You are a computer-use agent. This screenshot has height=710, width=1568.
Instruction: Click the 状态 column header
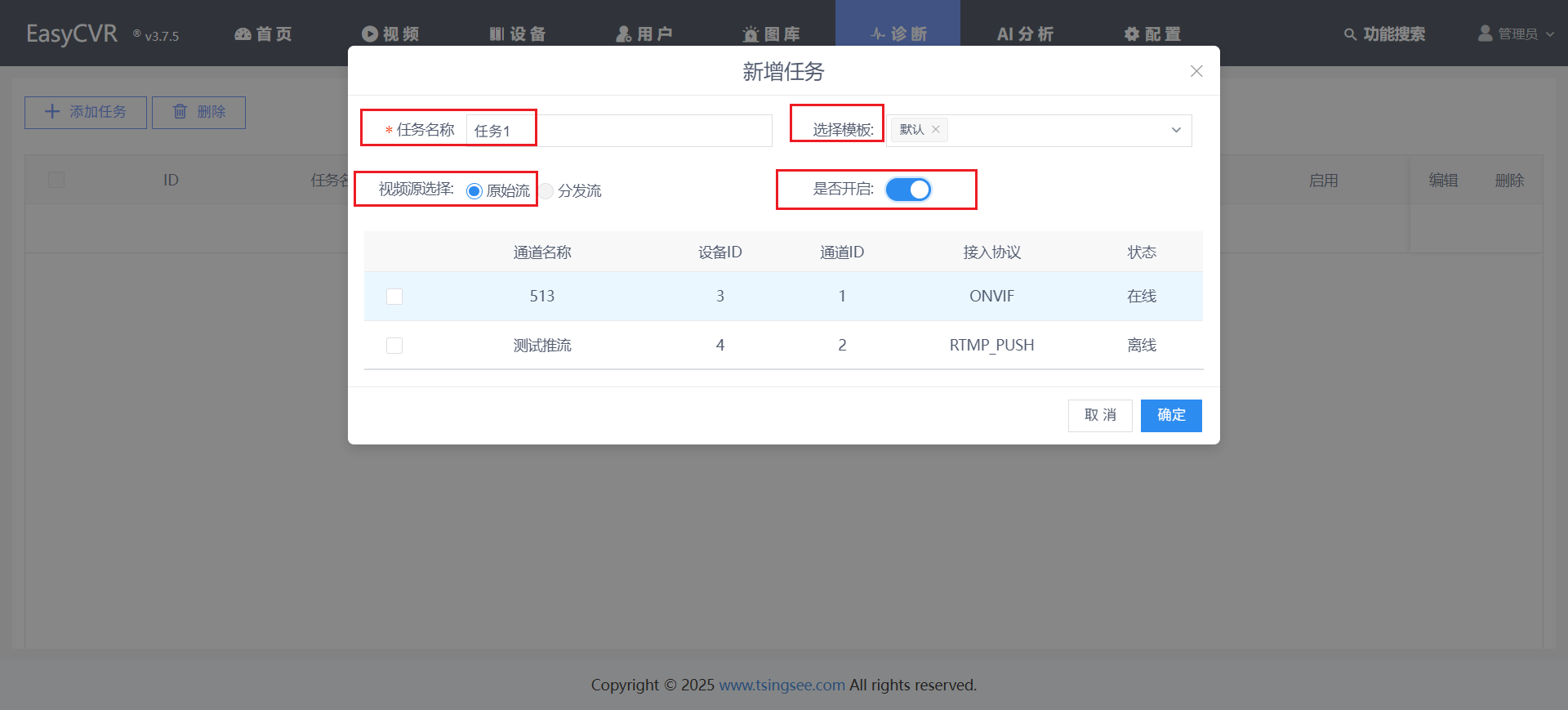click(1142, 252)
